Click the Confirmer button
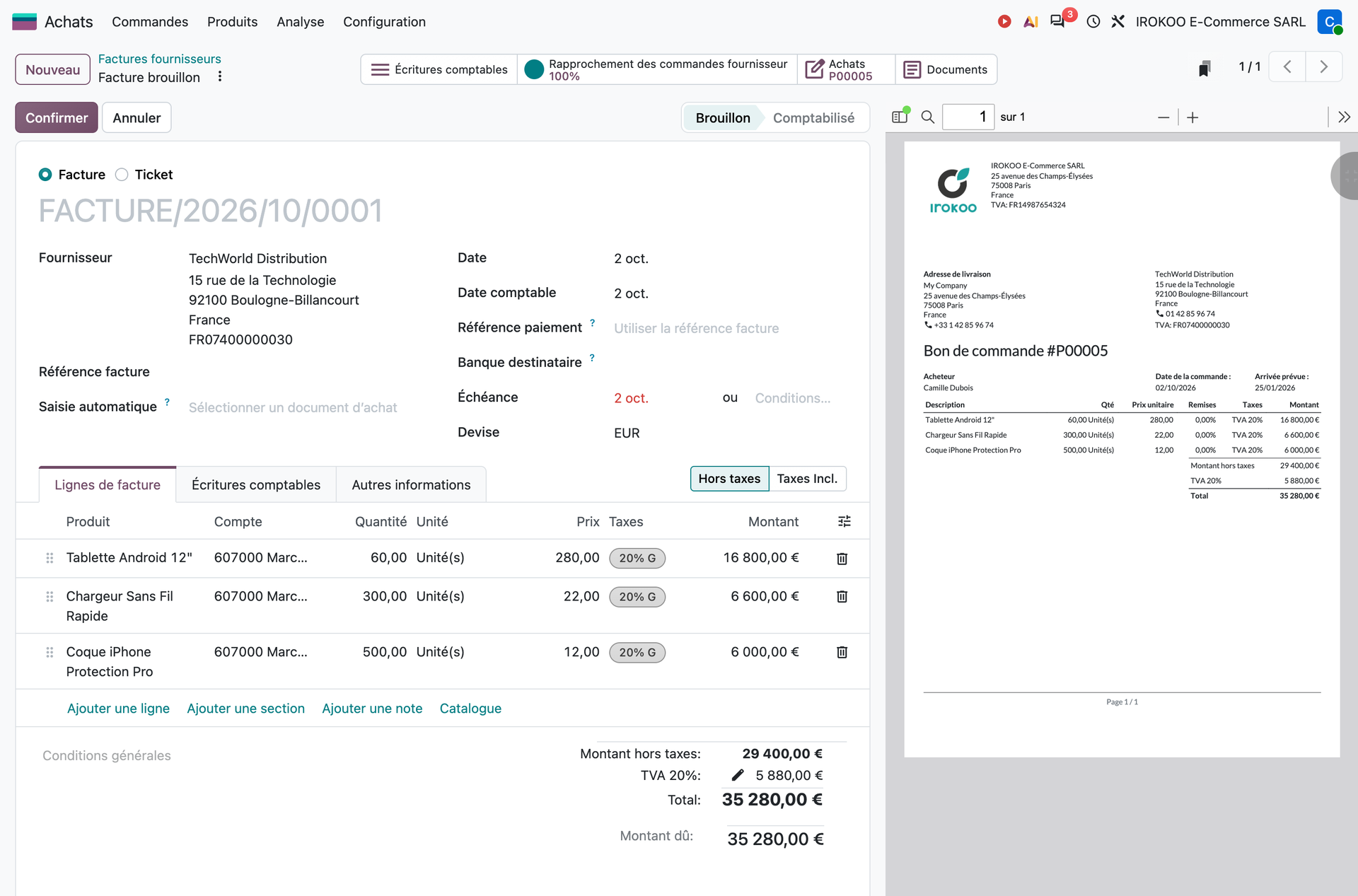This screenshot has width=1358, height=896. coord(57,118)
